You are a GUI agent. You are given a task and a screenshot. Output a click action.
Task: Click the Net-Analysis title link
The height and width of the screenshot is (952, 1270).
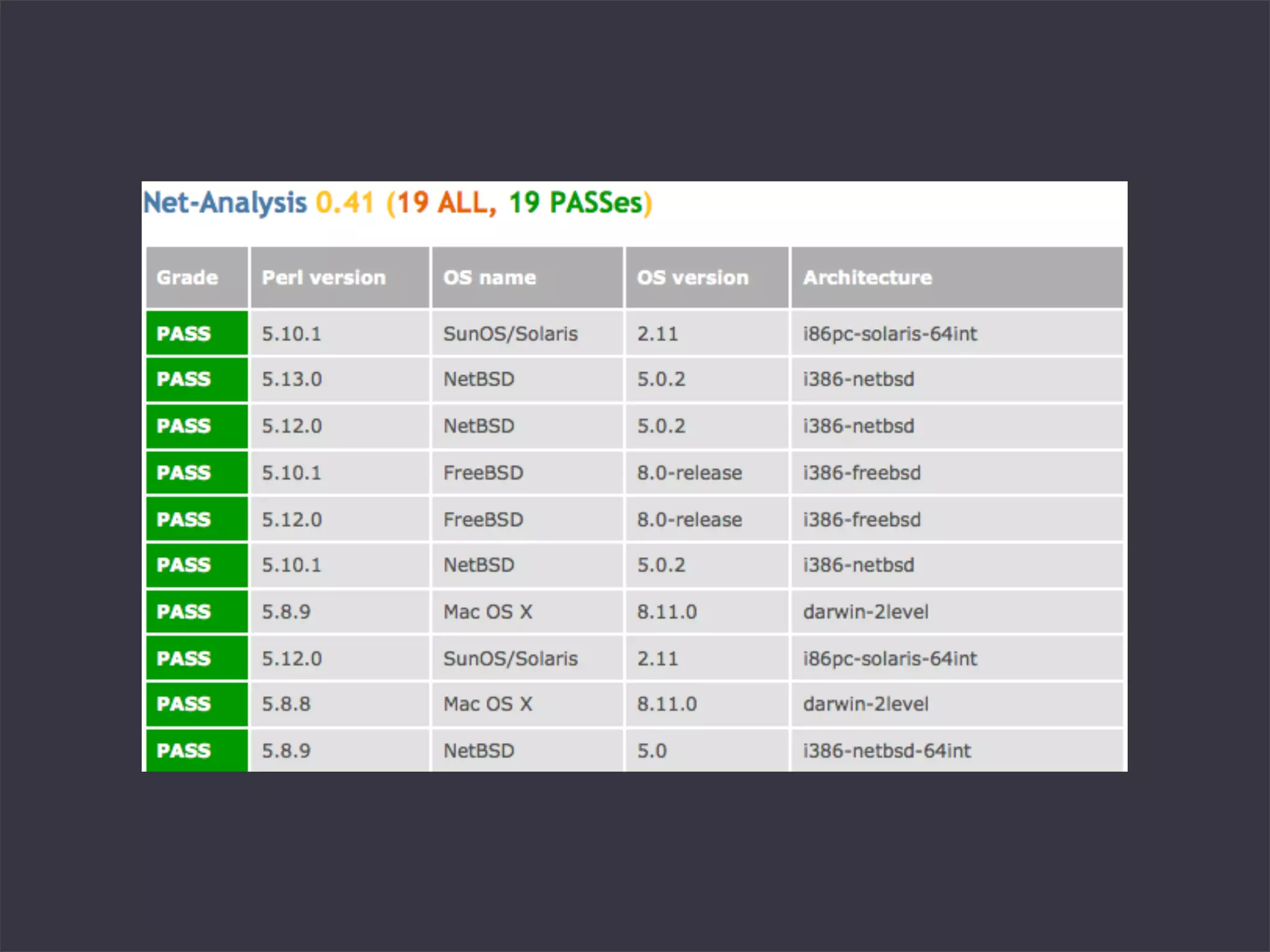(x=224, y=203)
